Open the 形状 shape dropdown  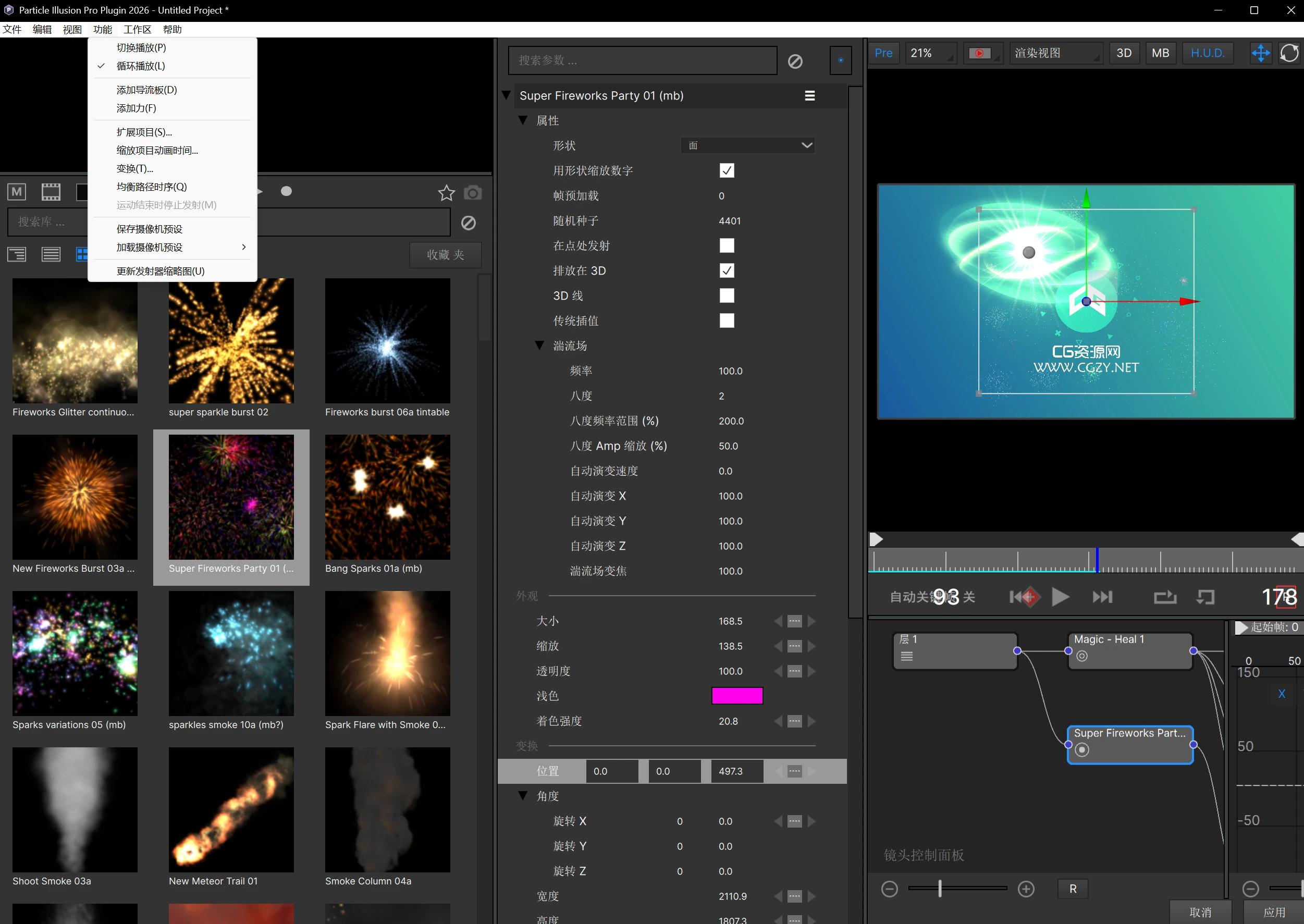(x=747, y=145)
